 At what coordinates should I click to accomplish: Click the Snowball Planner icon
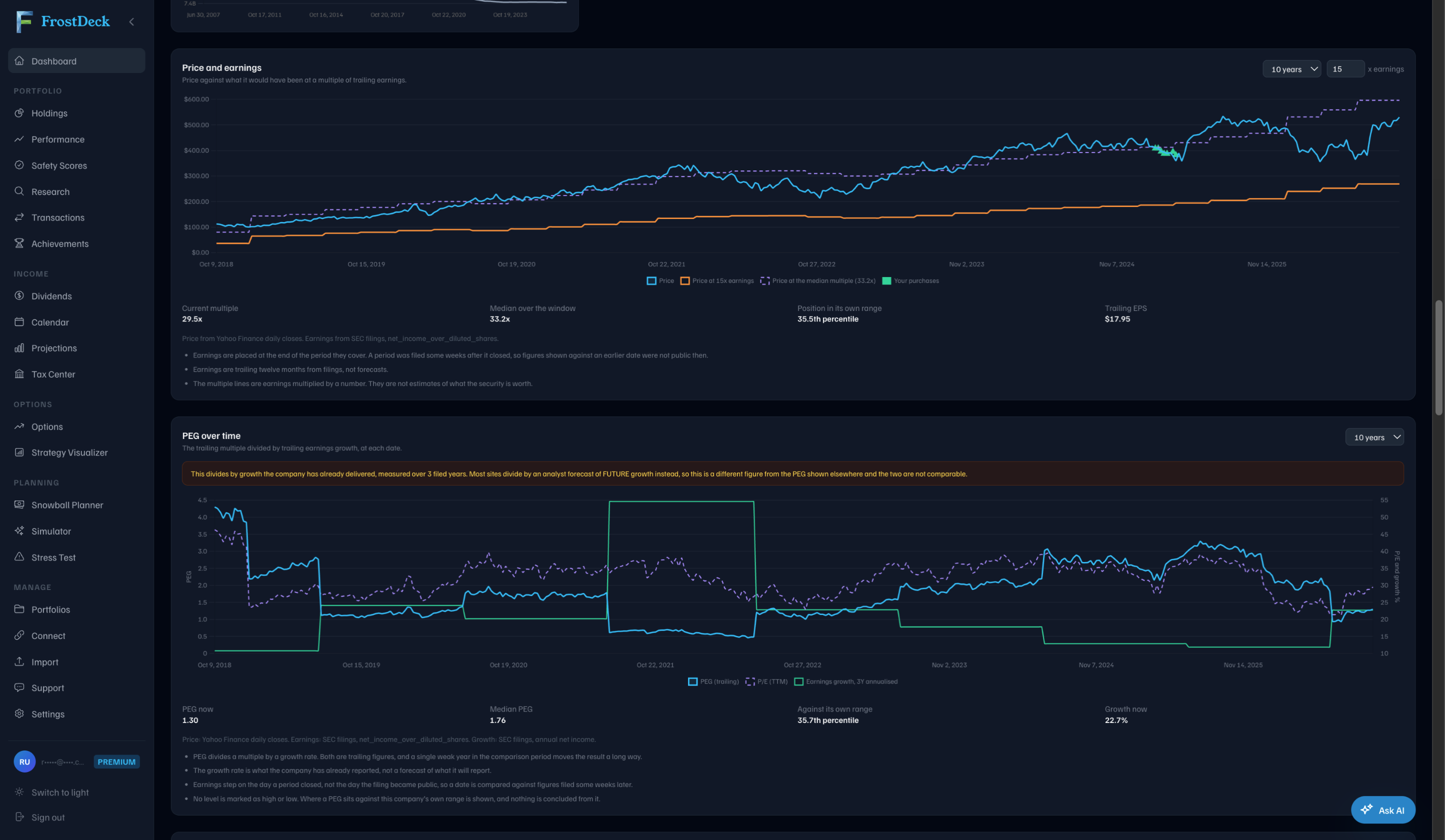[19, 504]
